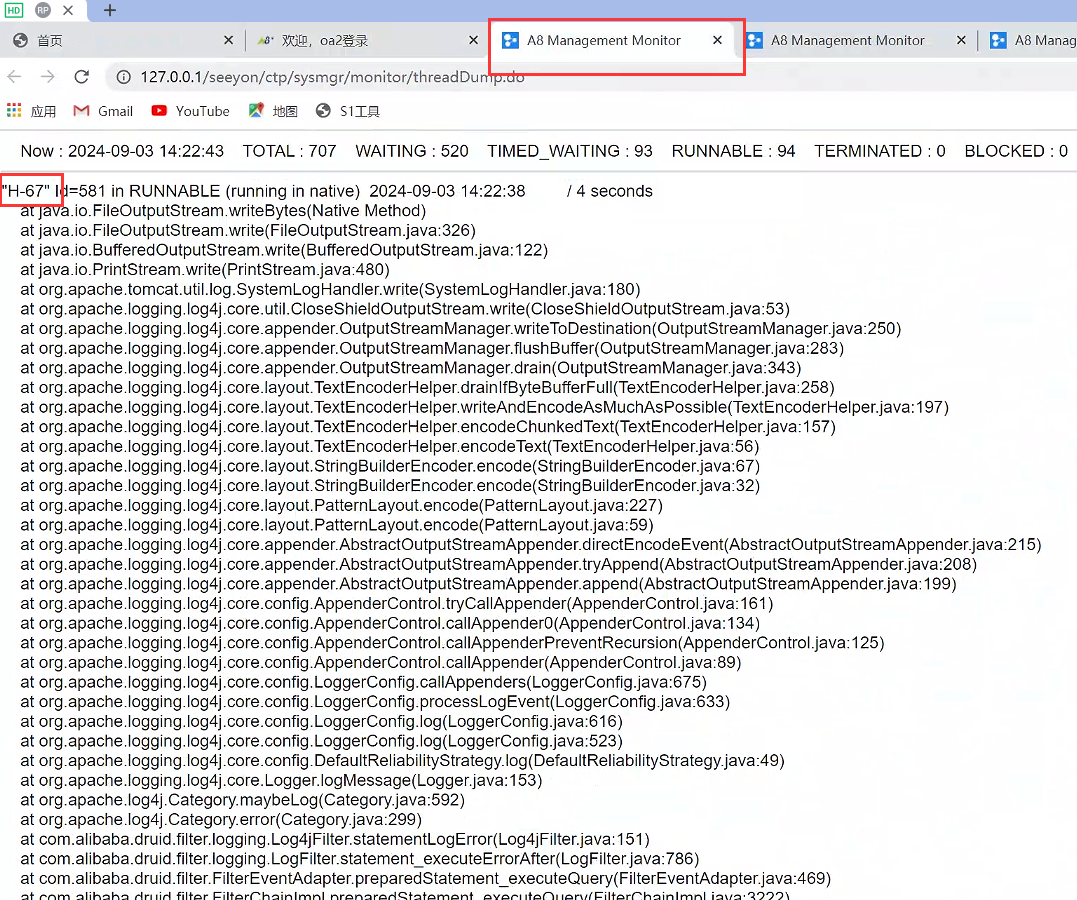The height and width of the screenshot is (900, 1077).
Task: Click the "H-67" thread name
Action: pos(25,190)
